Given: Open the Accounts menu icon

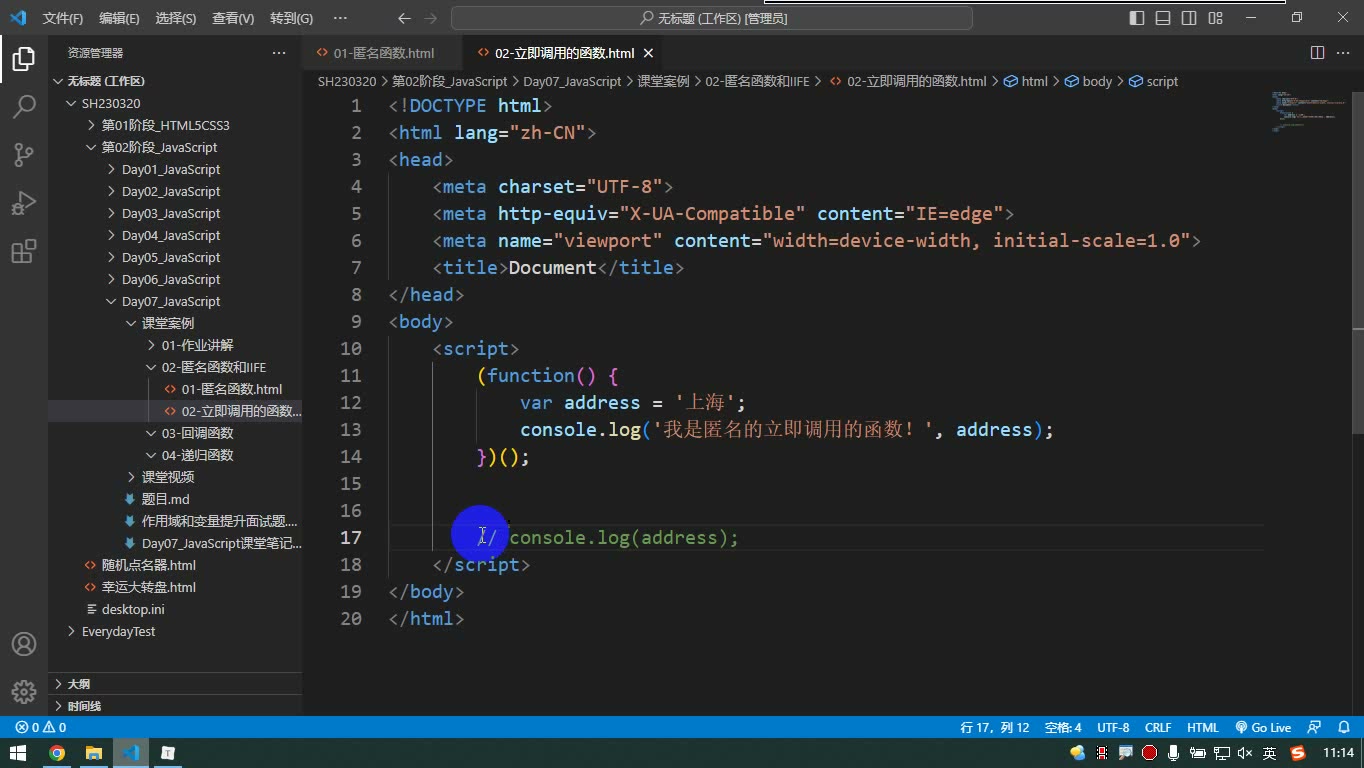Looking at the screenshot, I should 24,644.
